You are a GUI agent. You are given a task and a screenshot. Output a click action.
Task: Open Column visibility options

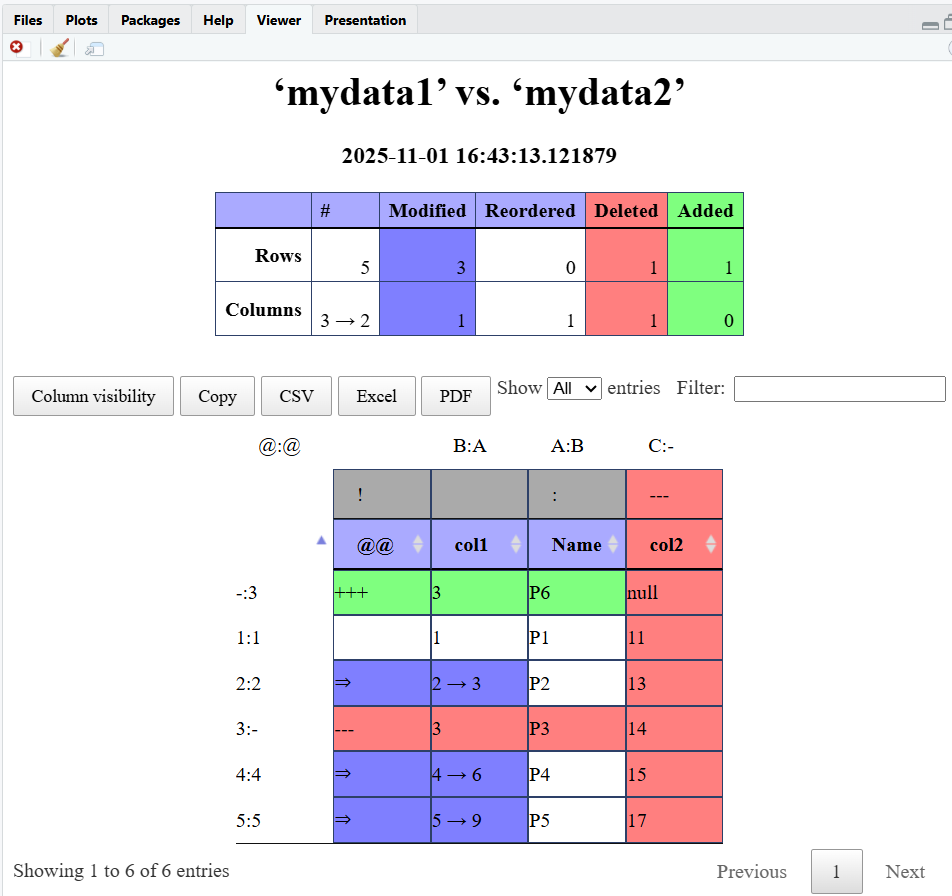click(93, 396)
